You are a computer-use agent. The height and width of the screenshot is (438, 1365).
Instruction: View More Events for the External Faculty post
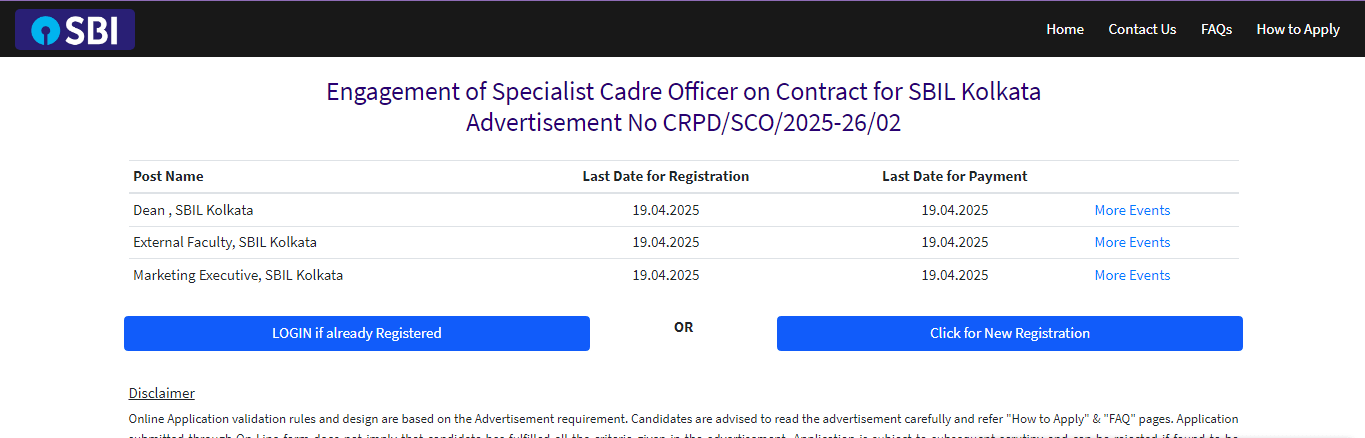tap(1132, 242)
